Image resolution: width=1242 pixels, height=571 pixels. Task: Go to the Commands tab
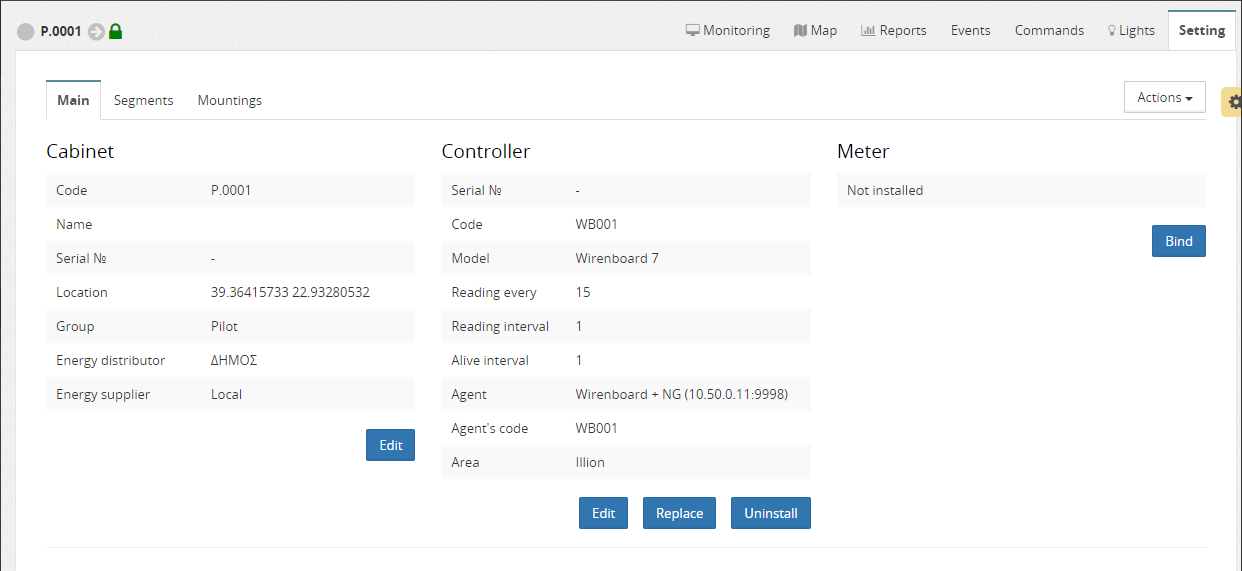click(x=1049, y=30)
